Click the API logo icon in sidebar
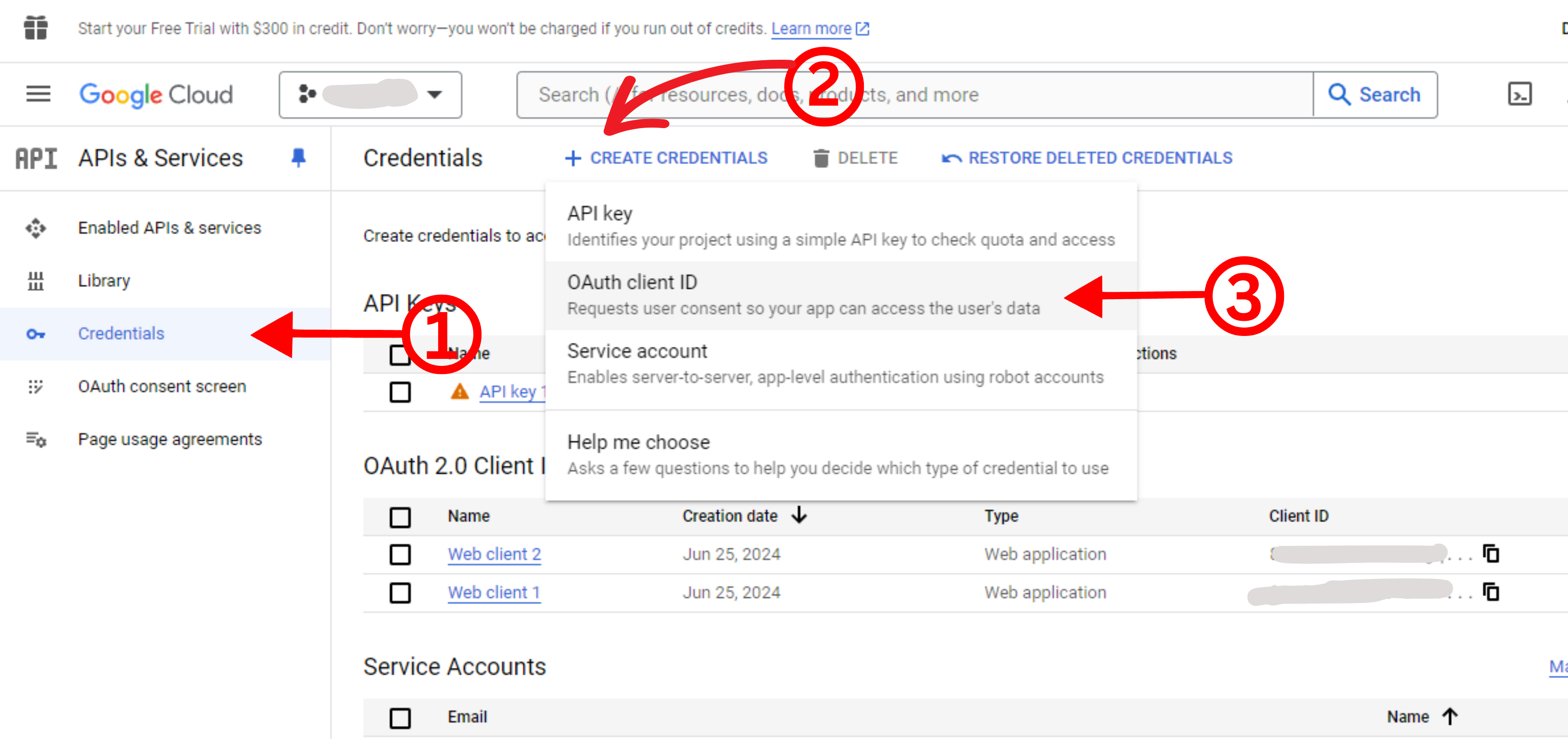The image size is (1568, 739). pos(36,158)
